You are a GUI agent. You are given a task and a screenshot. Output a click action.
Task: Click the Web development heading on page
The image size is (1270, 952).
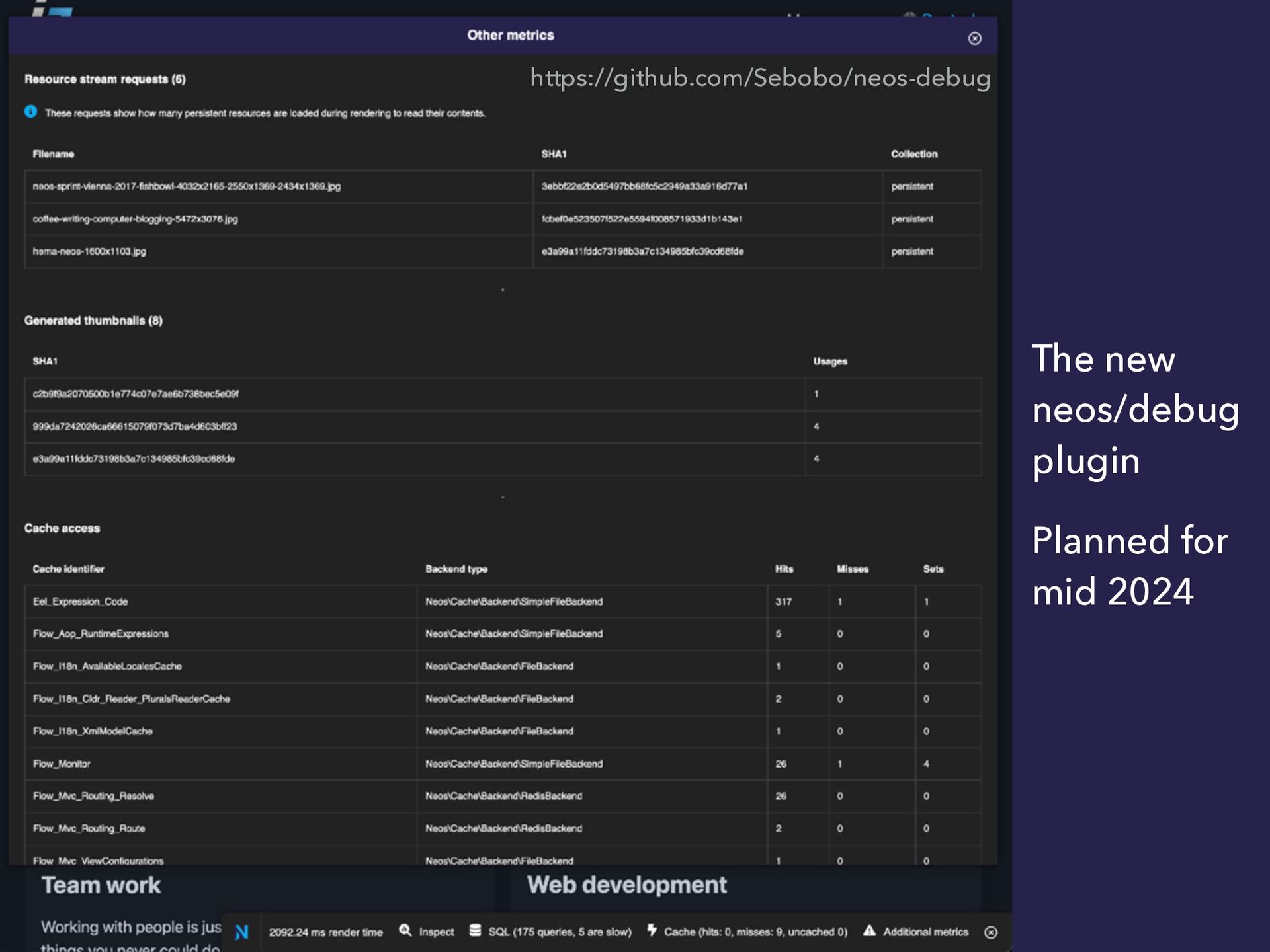626,885
